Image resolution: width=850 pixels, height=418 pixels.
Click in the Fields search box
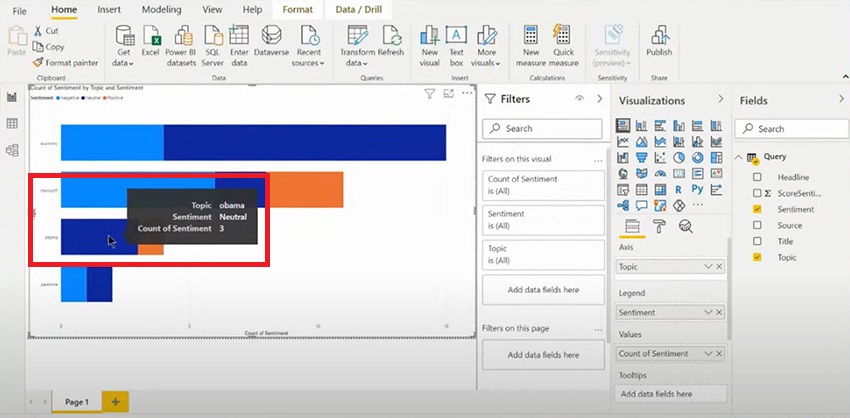791,128
